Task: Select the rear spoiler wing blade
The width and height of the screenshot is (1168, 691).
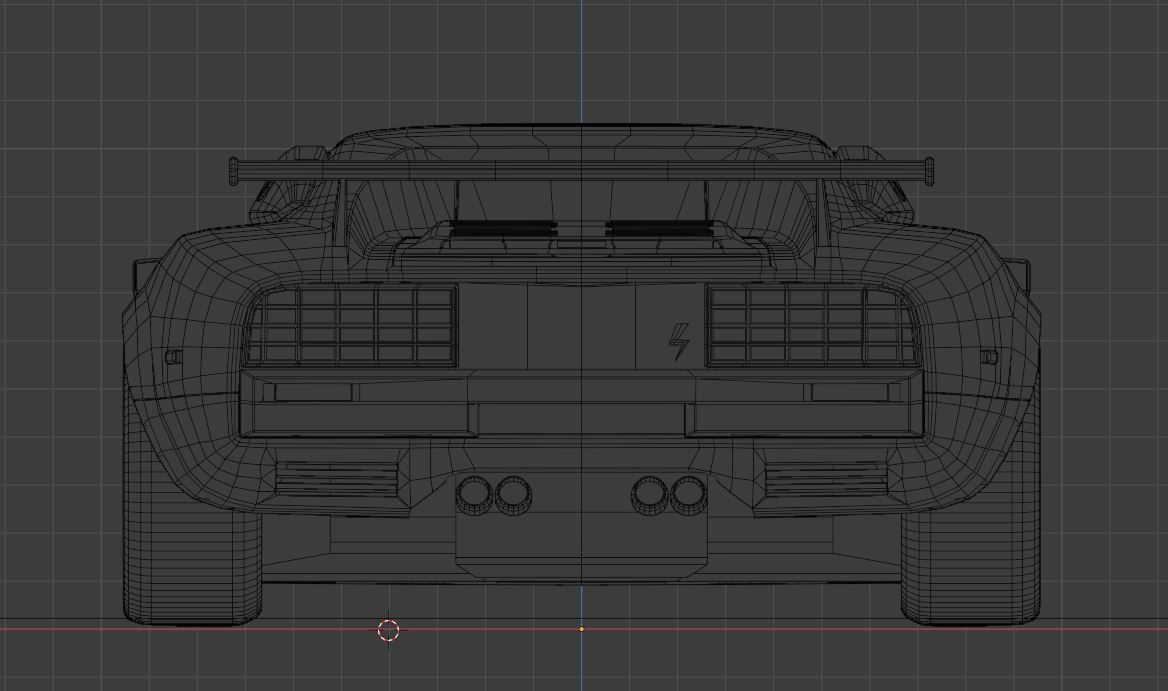Action: point(581,171)
